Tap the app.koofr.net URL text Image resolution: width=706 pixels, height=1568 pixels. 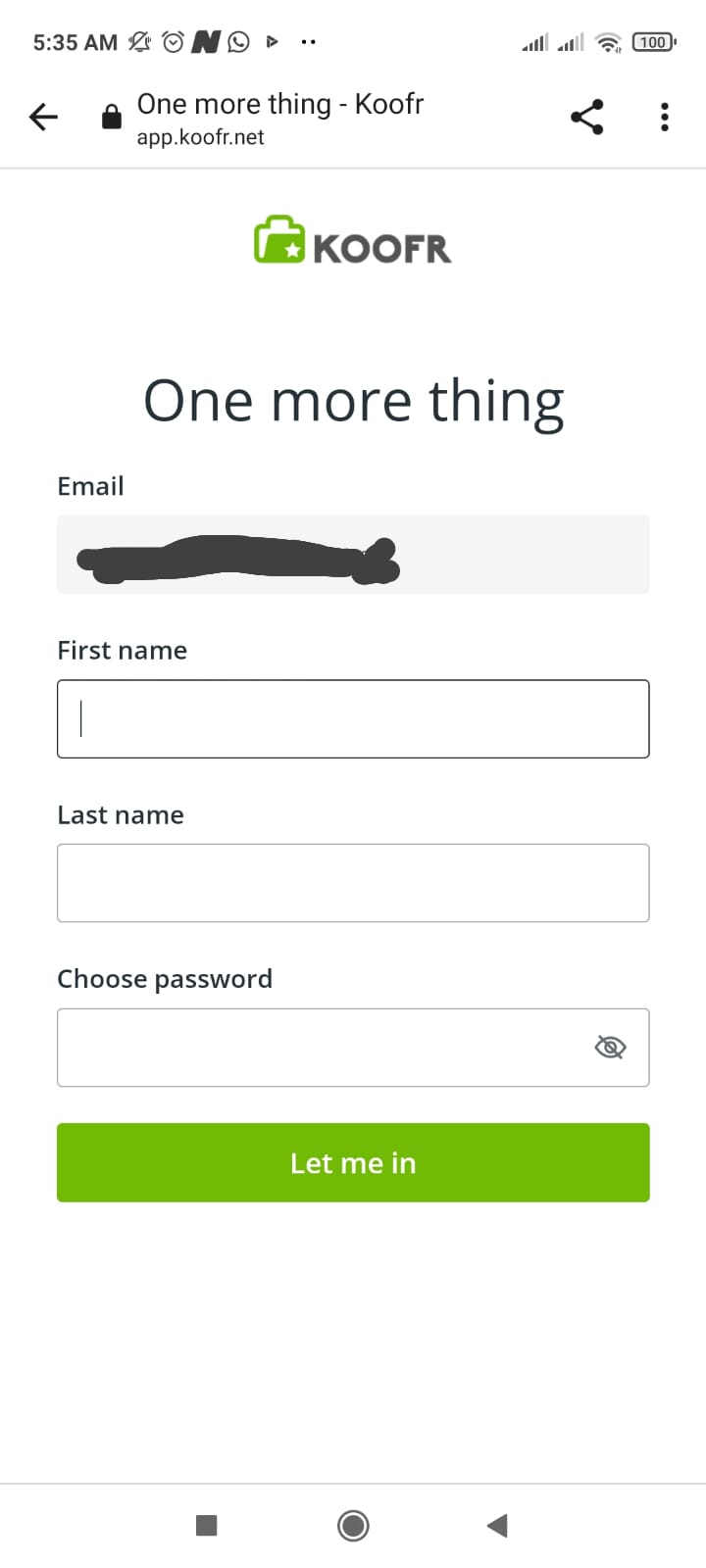200,137
